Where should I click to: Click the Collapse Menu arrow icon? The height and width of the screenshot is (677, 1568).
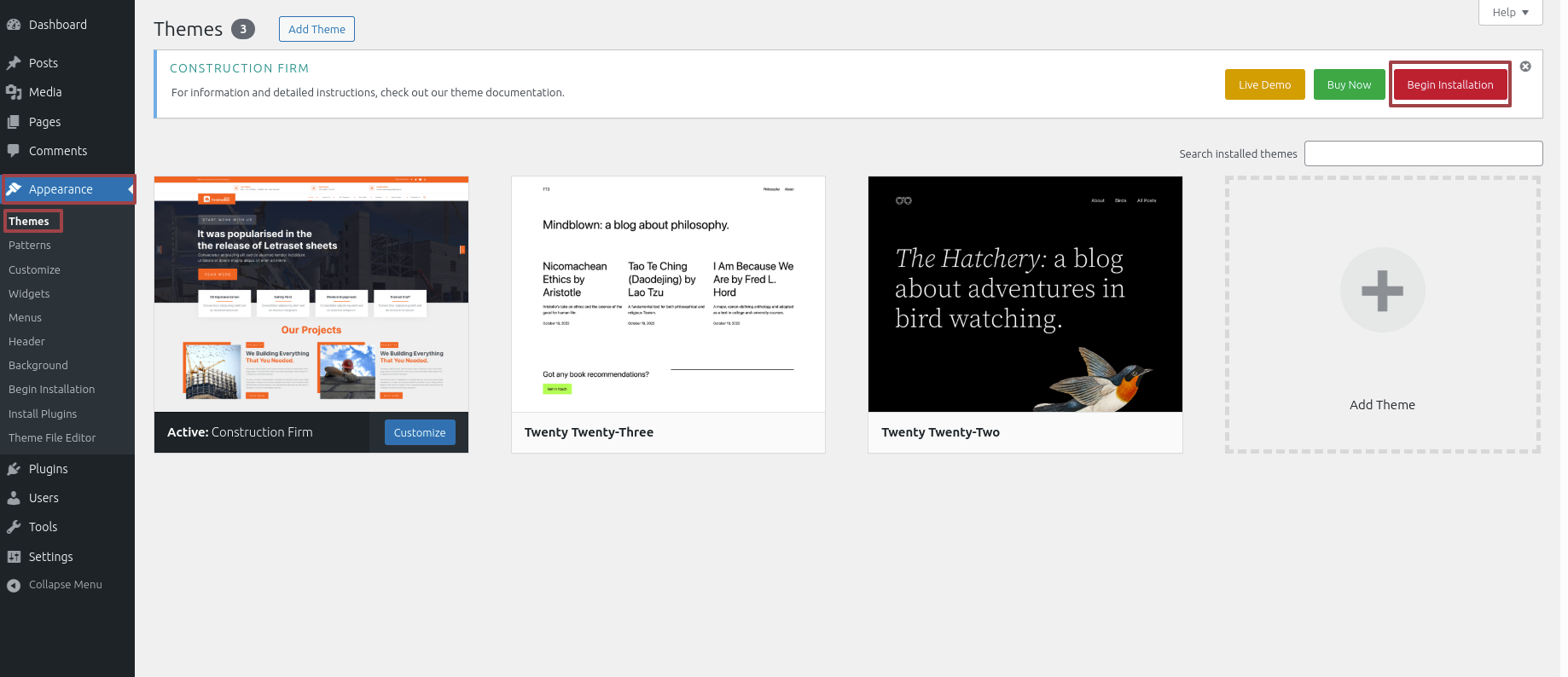pos(14,585)
